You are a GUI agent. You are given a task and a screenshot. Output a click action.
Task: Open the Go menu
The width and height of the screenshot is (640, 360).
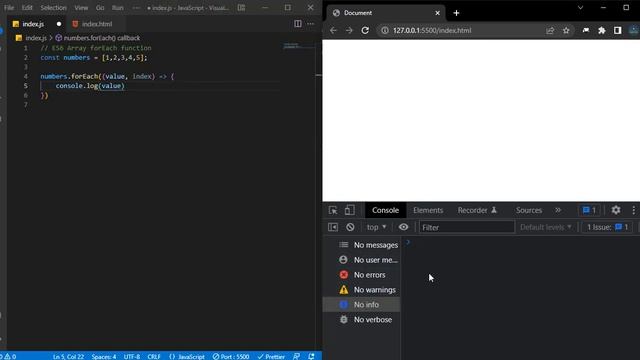click(100, 8)
